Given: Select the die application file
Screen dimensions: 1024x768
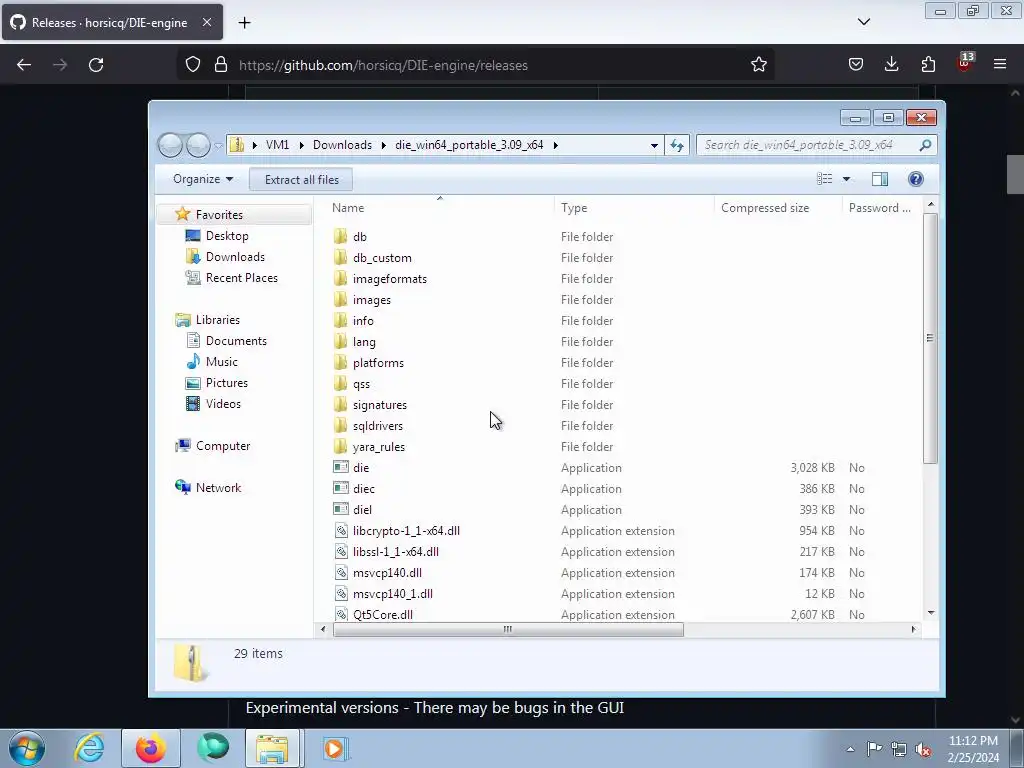Looking at the screenshot, I should coord(360,468).
